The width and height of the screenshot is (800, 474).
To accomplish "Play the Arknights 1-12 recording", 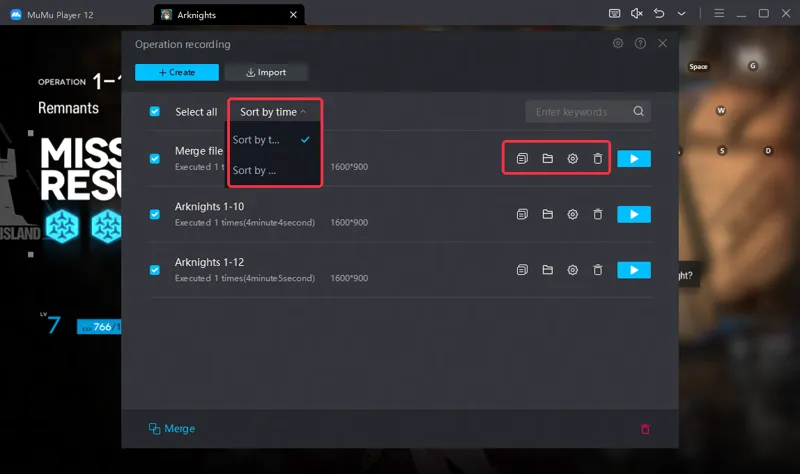I will pyautogui.click(x=634, y=270).
